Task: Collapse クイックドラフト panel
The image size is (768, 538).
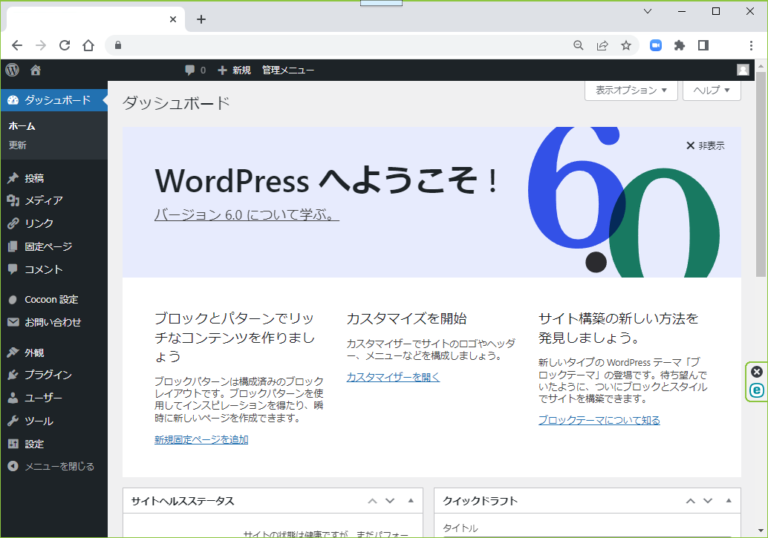Action: [x=728, y=501]
